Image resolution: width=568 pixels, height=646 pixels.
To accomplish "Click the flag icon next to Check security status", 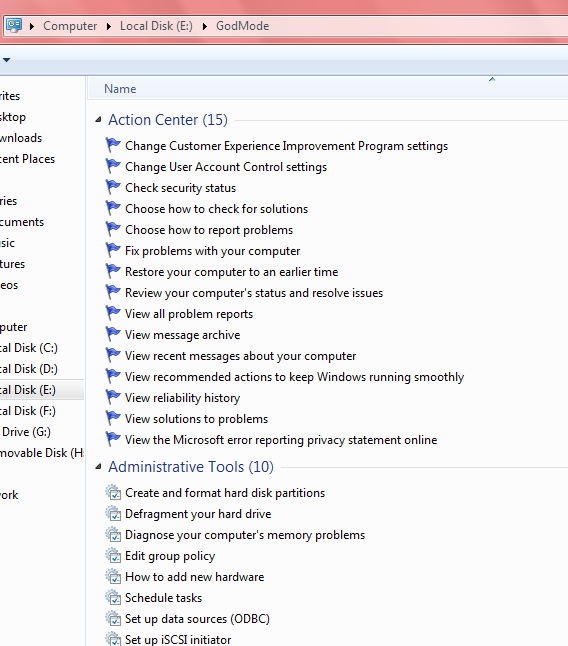I will (x=112, y=187).
